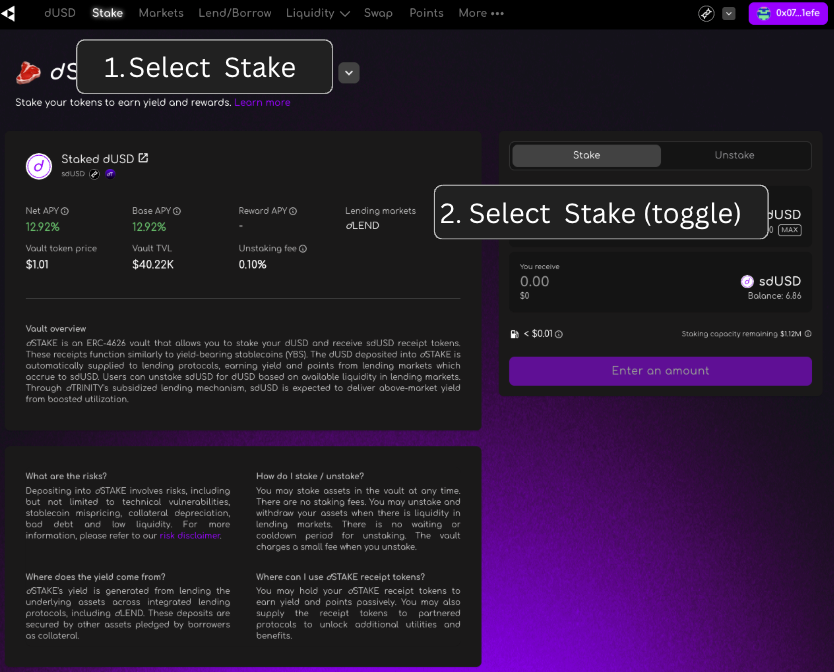Open the More menu in the navbar
The width and height of the screenshot is (834, 672).
tap(481, 13)
